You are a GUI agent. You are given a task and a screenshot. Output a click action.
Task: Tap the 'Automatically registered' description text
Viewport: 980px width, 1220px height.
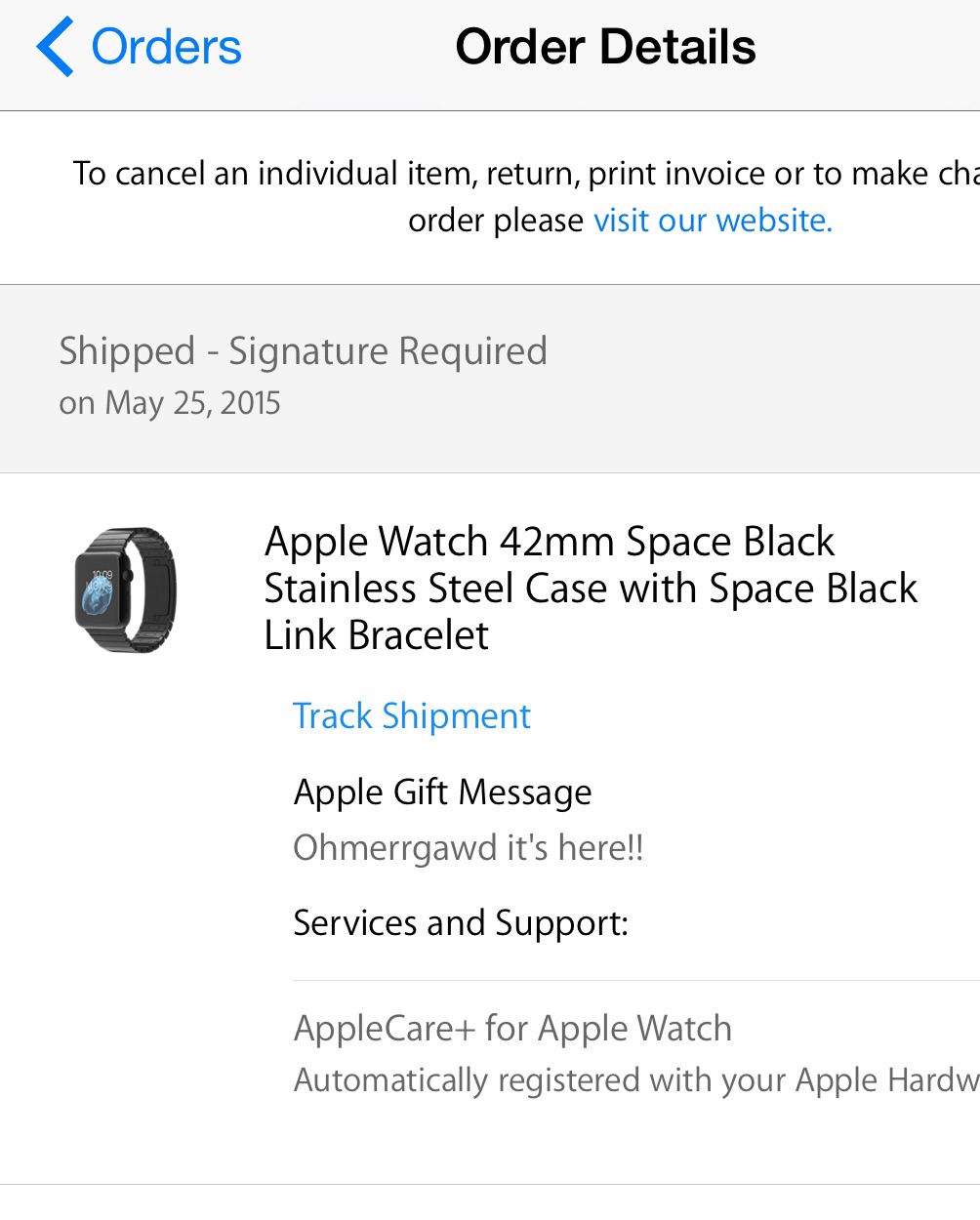point(634,1080)
